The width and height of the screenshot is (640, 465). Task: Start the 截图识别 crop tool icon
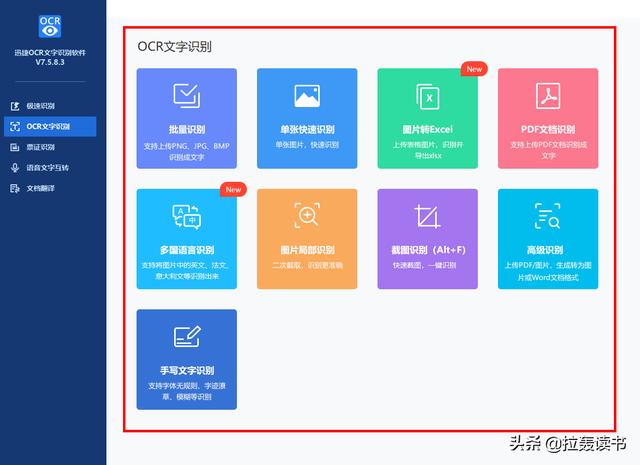[427, 216]
